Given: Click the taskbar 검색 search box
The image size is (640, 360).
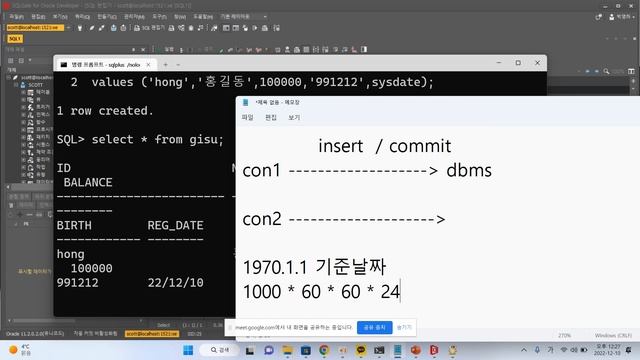Looking at the screenshot, I should coord(220,350).
